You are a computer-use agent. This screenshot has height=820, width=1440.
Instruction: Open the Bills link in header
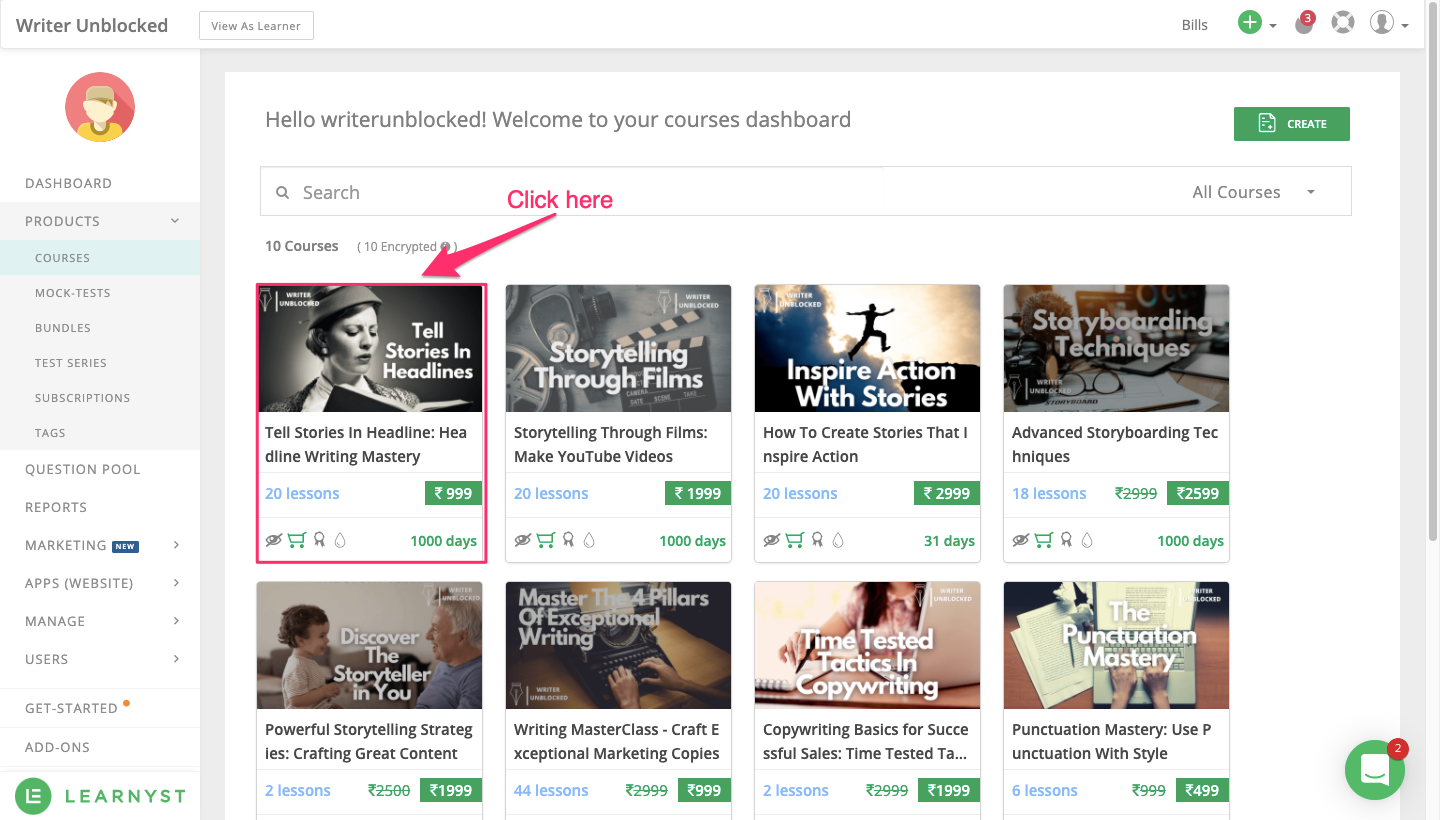coord(1195,25)
